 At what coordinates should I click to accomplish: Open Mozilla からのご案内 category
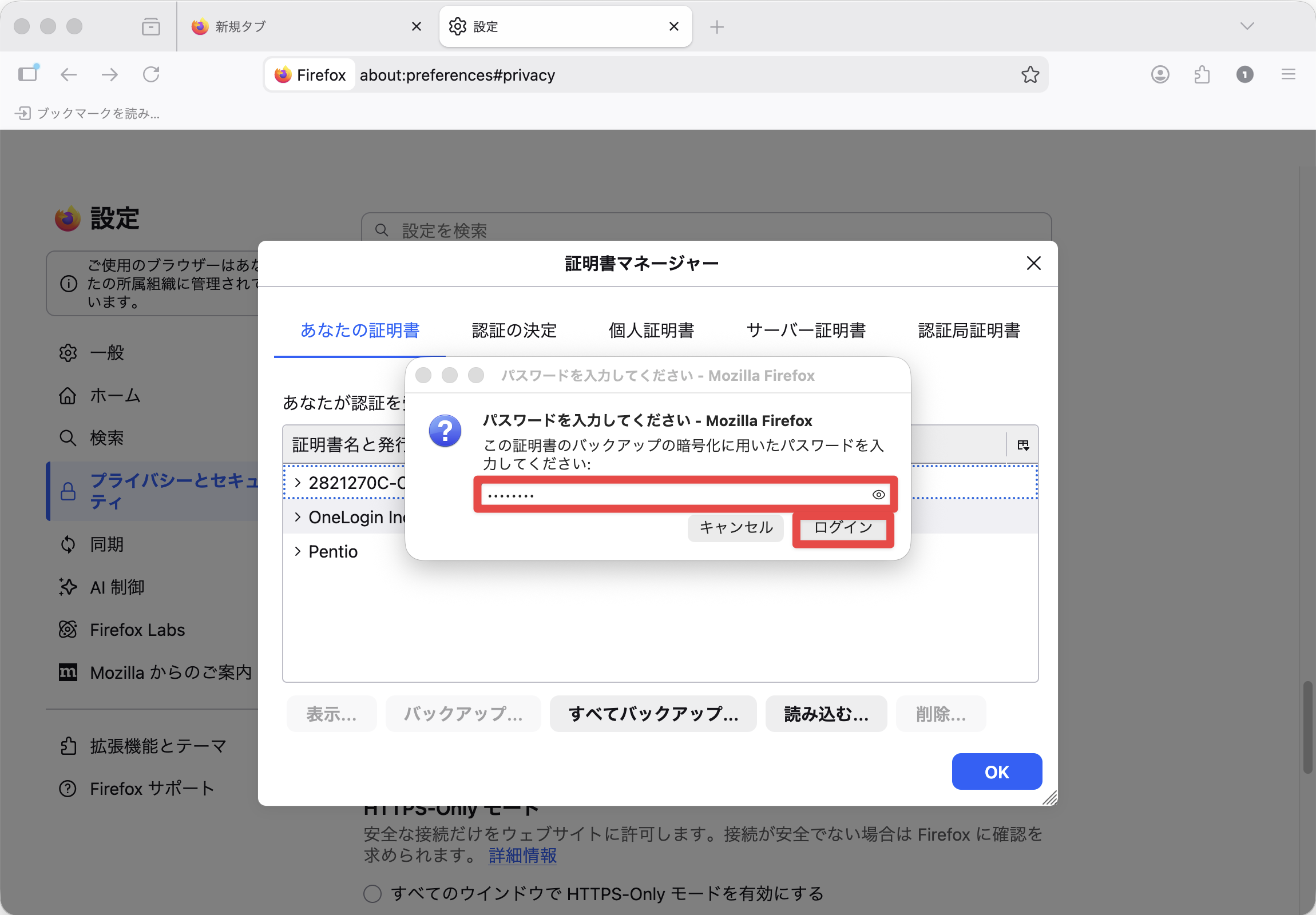(154, 672)
